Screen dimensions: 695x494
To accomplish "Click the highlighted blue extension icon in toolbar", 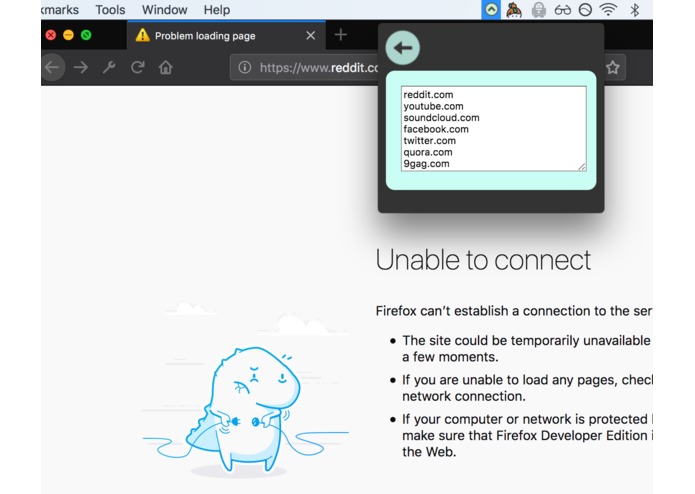I will pos(491,10).
